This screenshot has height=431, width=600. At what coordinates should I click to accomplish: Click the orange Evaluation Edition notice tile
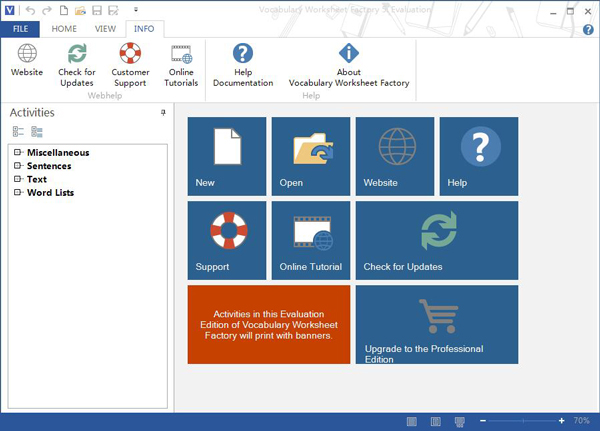tap(269, 325)
